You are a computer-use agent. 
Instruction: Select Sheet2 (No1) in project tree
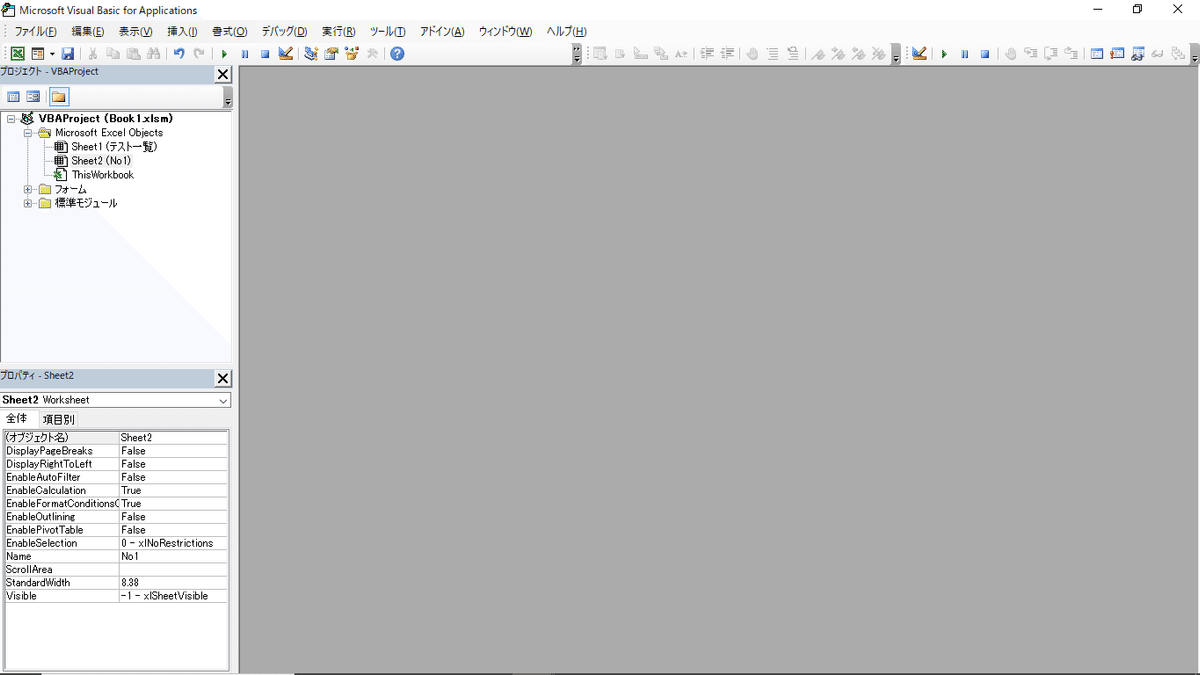pyautogui.click(x=101, y=160)
